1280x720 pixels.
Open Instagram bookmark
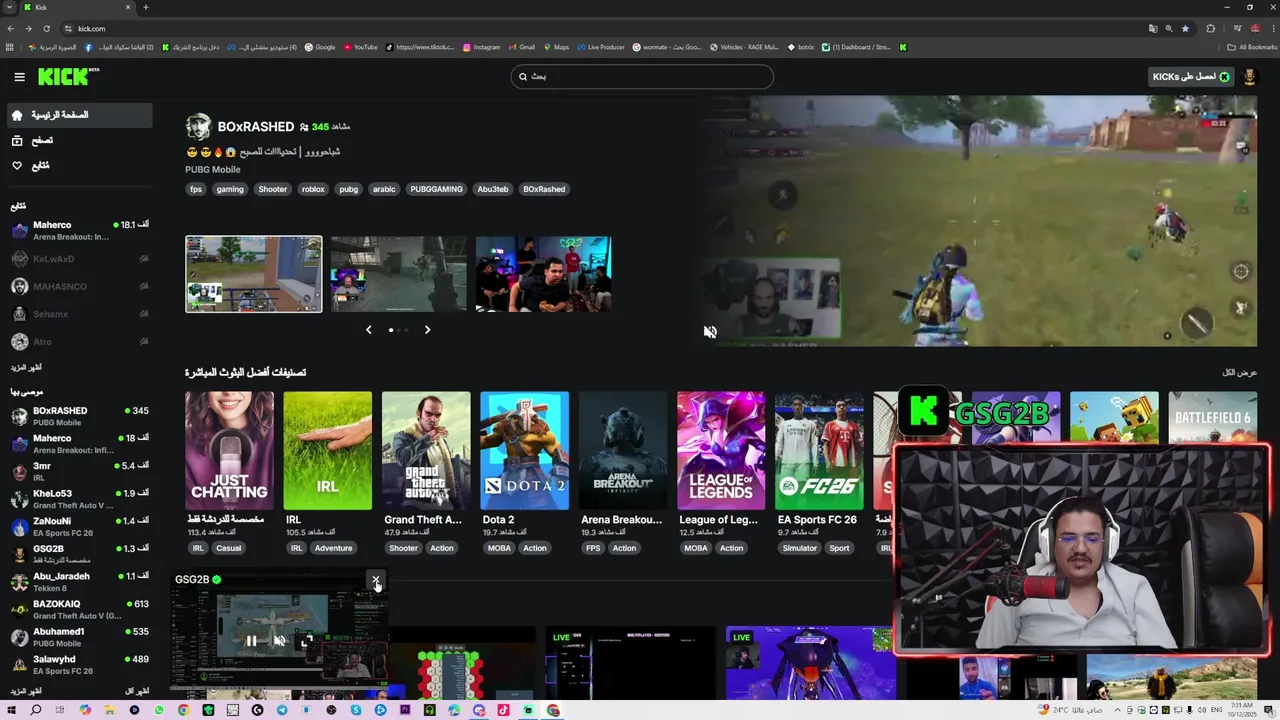[x=481, y=47]
